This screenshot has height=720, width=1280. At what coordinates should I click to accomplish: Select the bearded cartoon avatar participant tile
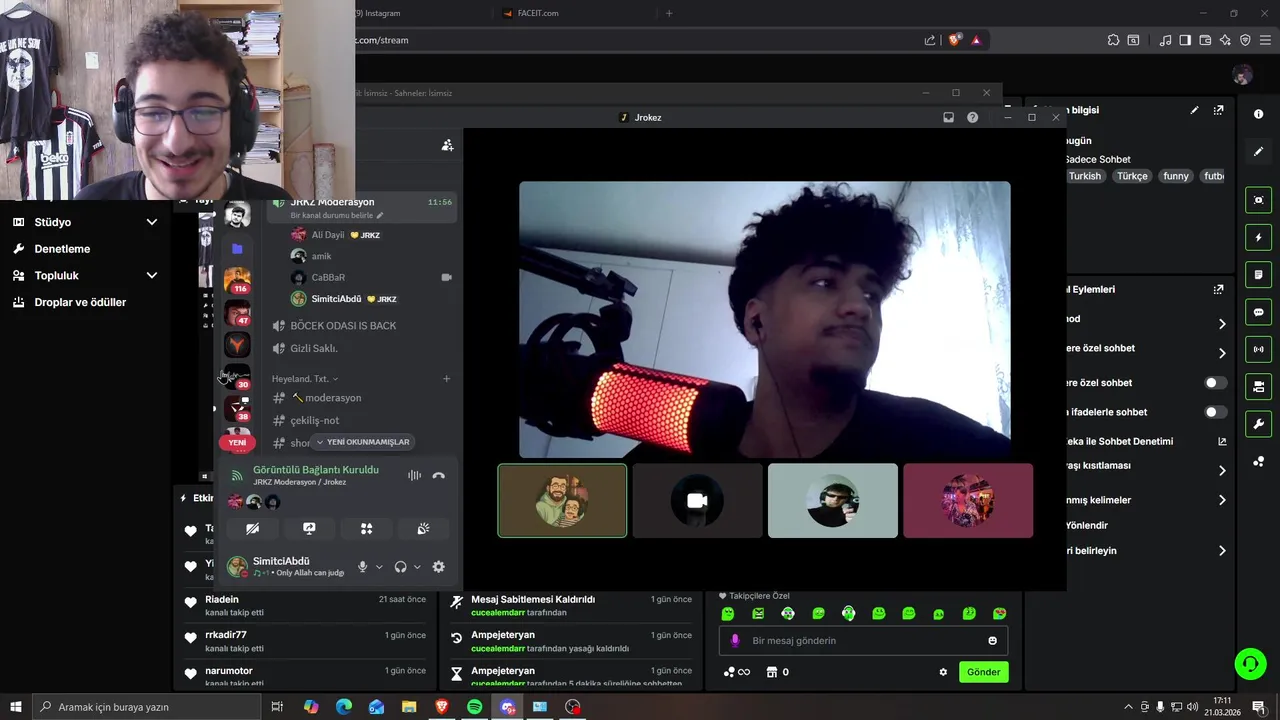coord(562,500)
